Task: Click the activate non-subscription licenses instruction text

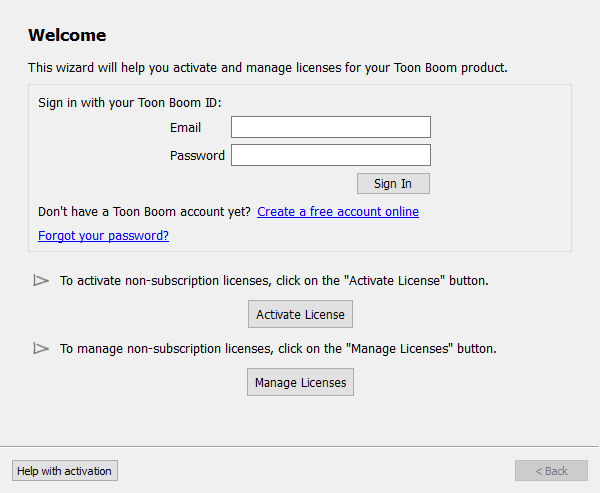Action: (x=274, y=281)
